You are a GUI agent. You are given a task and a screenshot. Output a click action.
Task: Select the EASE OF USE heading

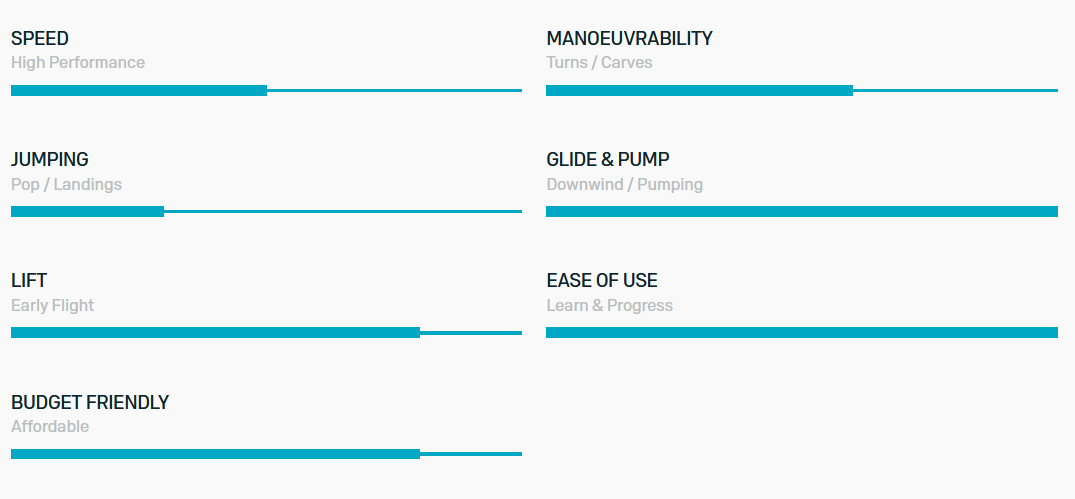point(602,280)
